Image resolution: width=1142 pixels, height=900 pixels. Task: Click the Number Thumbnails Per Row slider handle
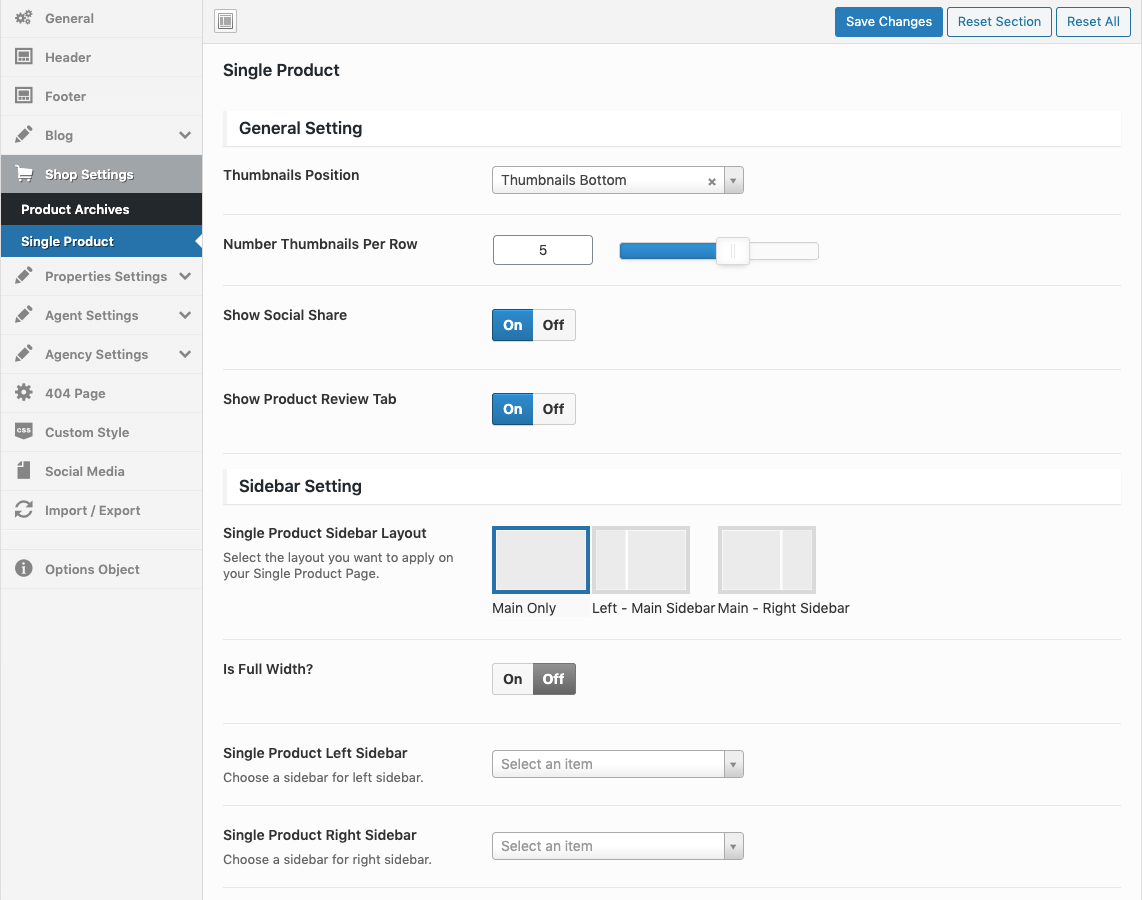[x=733, y=251]
